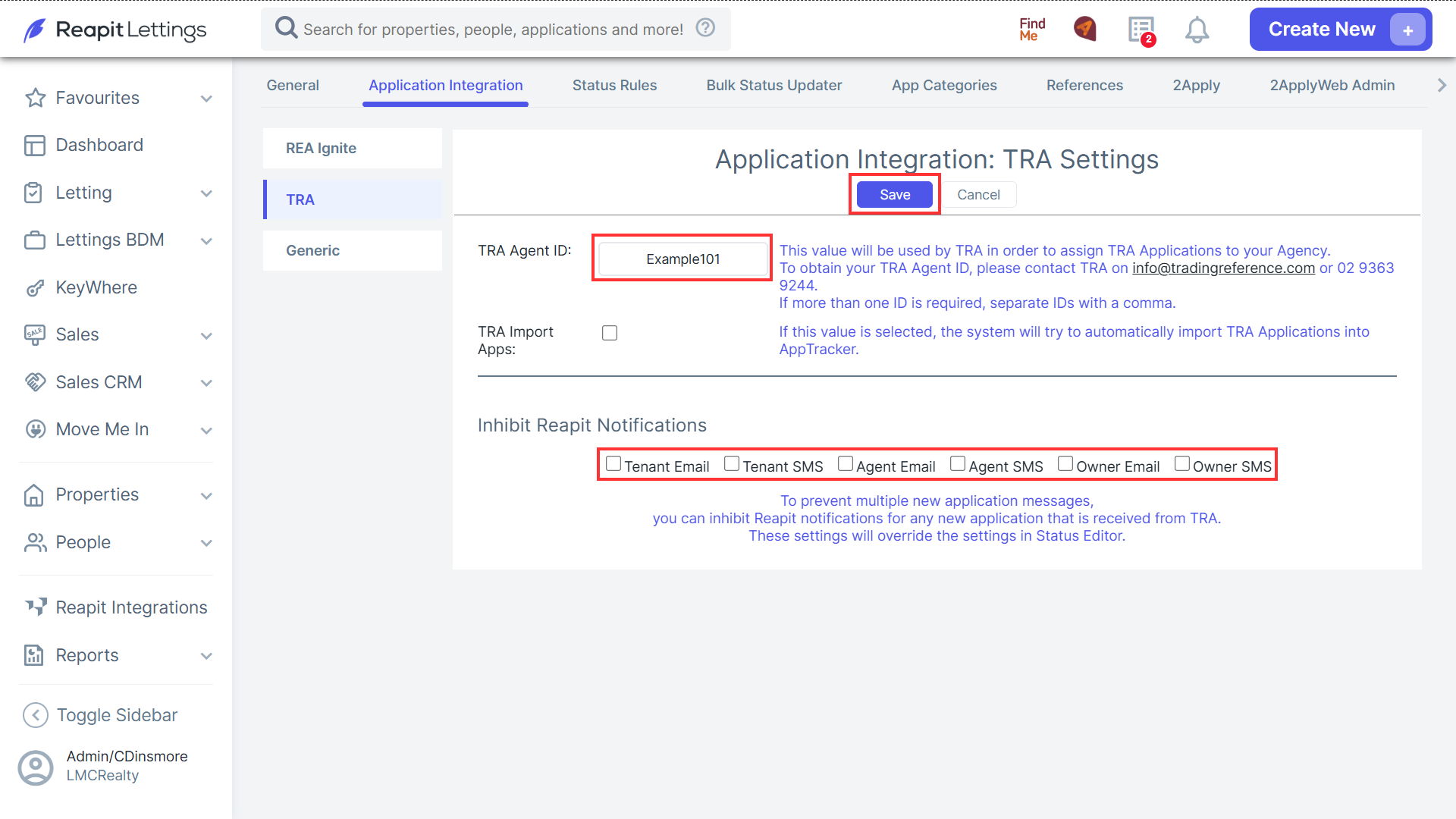Toggle the Owner SMS checkbox
This screenshot has height=819, width=1456.
point(1182,463)
